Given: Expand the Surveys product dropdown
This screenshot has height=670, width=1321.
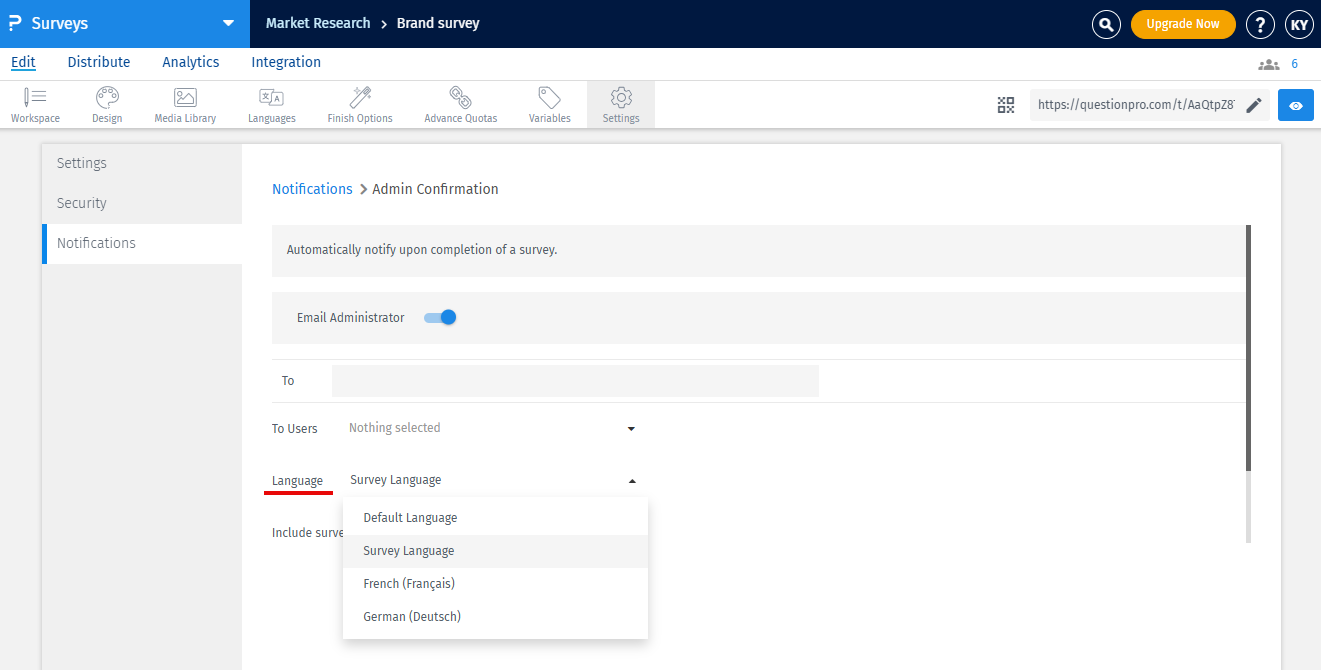Looking at the screenshot, I should click(229, 23).
